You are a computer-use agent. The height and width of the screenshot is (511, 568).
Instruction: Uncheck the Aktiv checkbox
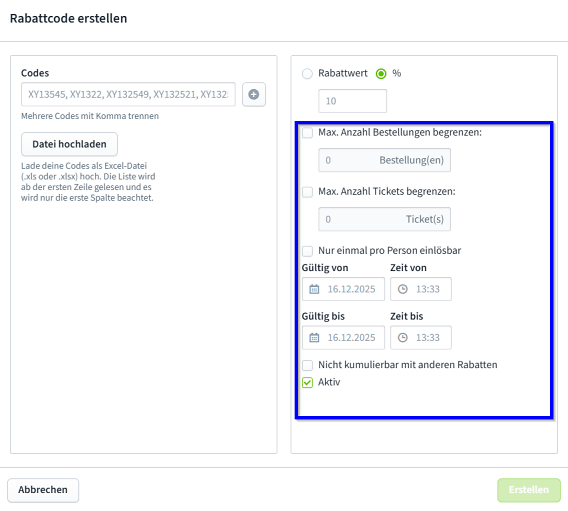point(307,382)
